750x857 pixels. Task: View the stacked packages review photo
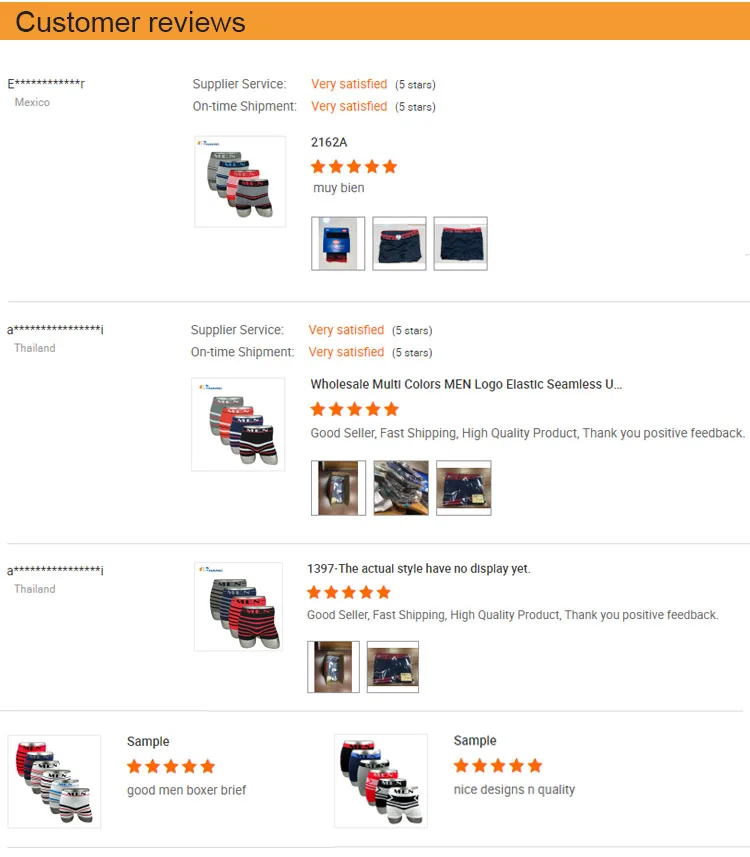pyautogui.click(x=401, y=488)
